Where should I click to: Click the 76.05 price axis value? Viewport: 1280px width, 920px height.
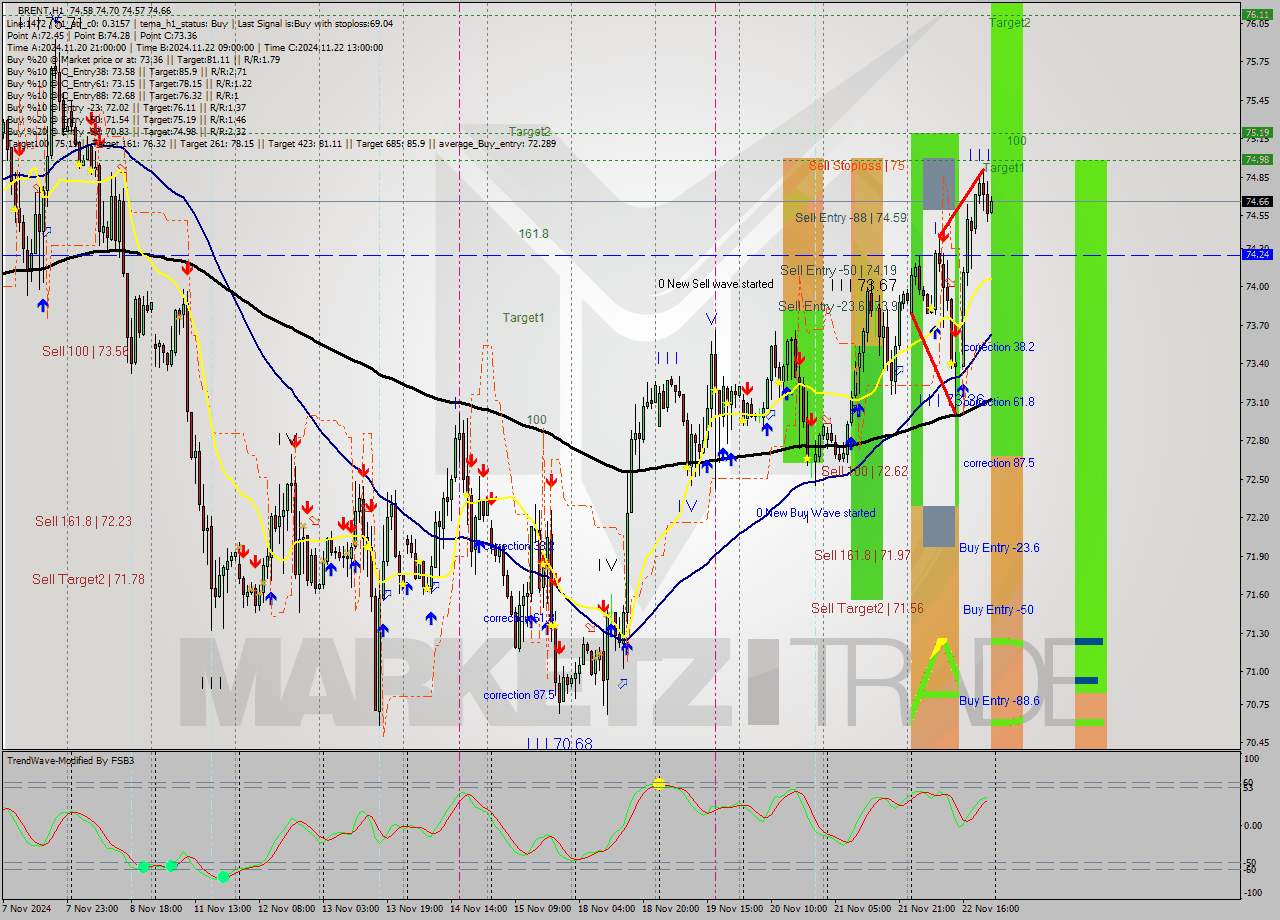click(x=1257, y=24)
